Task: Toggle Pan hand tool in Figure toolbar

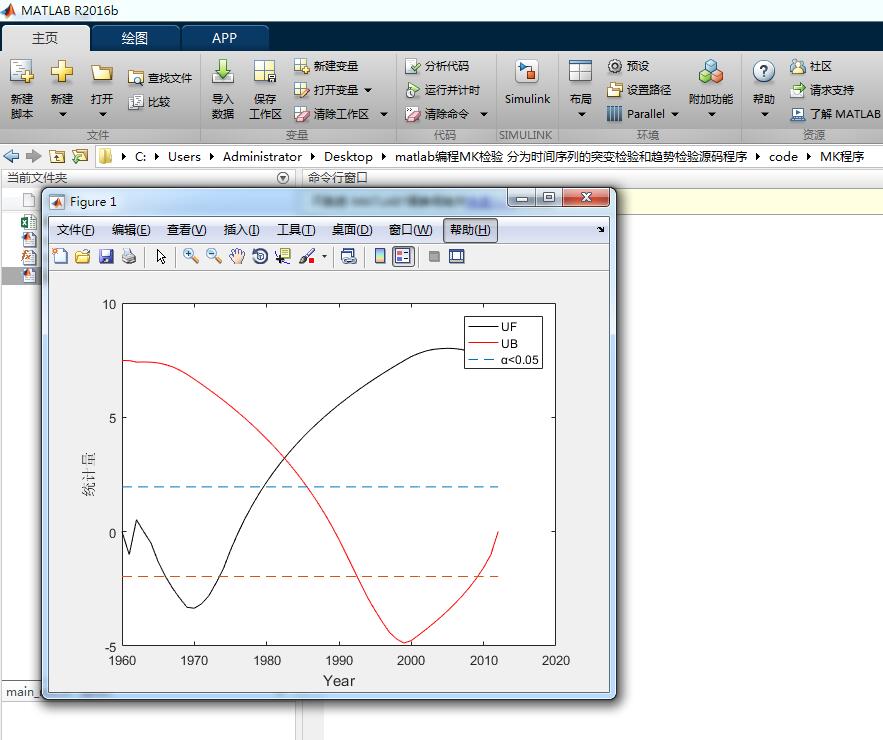Action: pos(237,256)
